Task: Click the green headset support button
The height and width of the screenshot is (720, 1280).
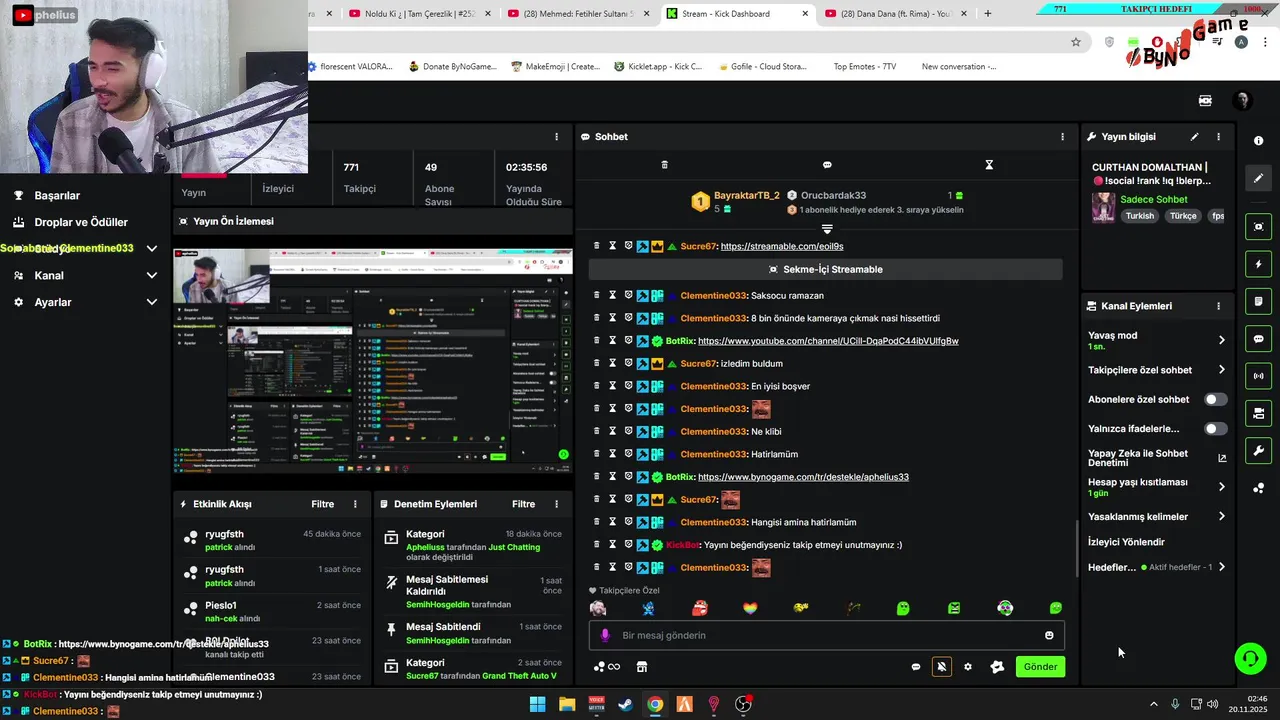Action: point(1250,658)
